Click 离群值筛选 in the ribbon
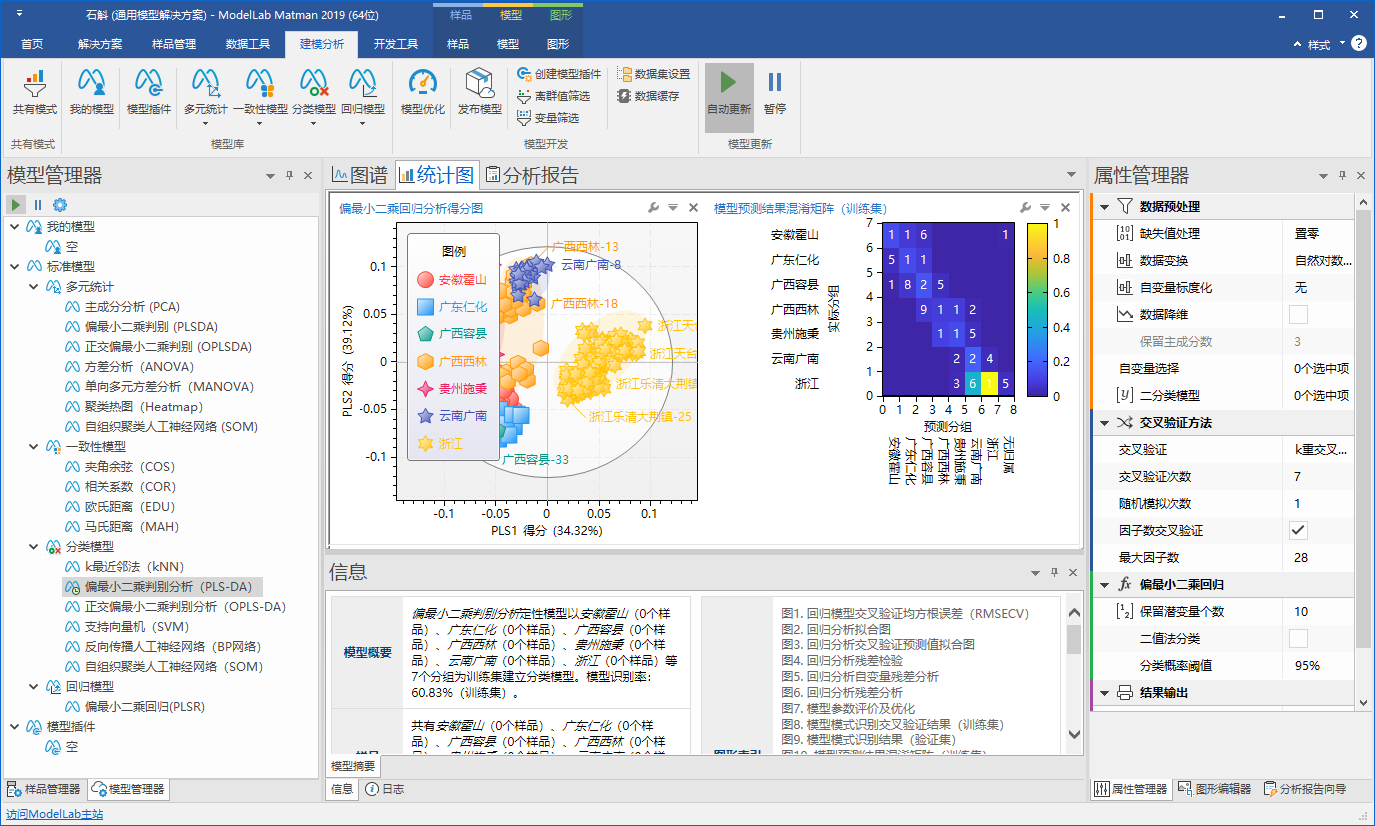1375x826 pixels. point(554,96)
